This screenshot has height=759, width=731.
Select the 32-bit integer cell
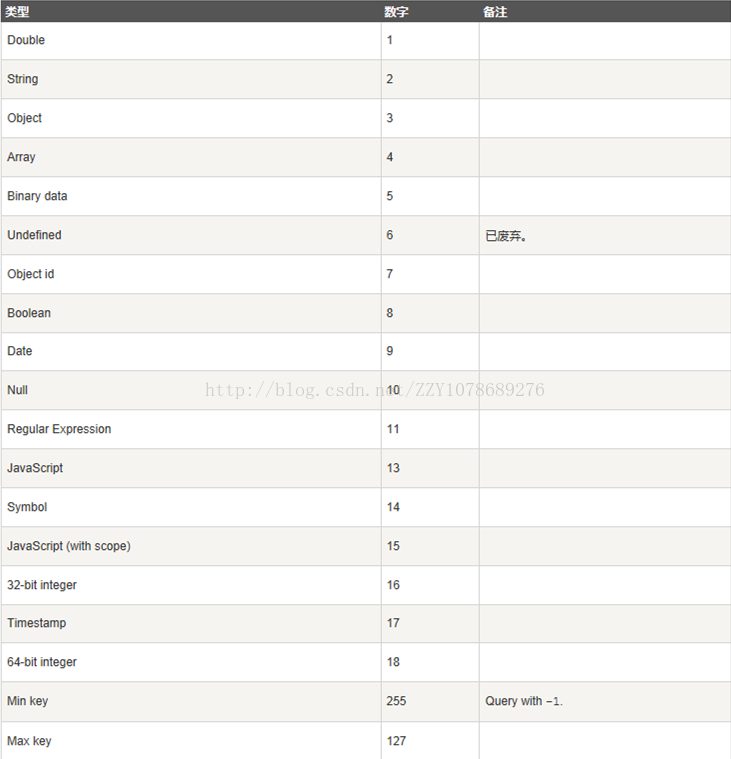point(191,585)
